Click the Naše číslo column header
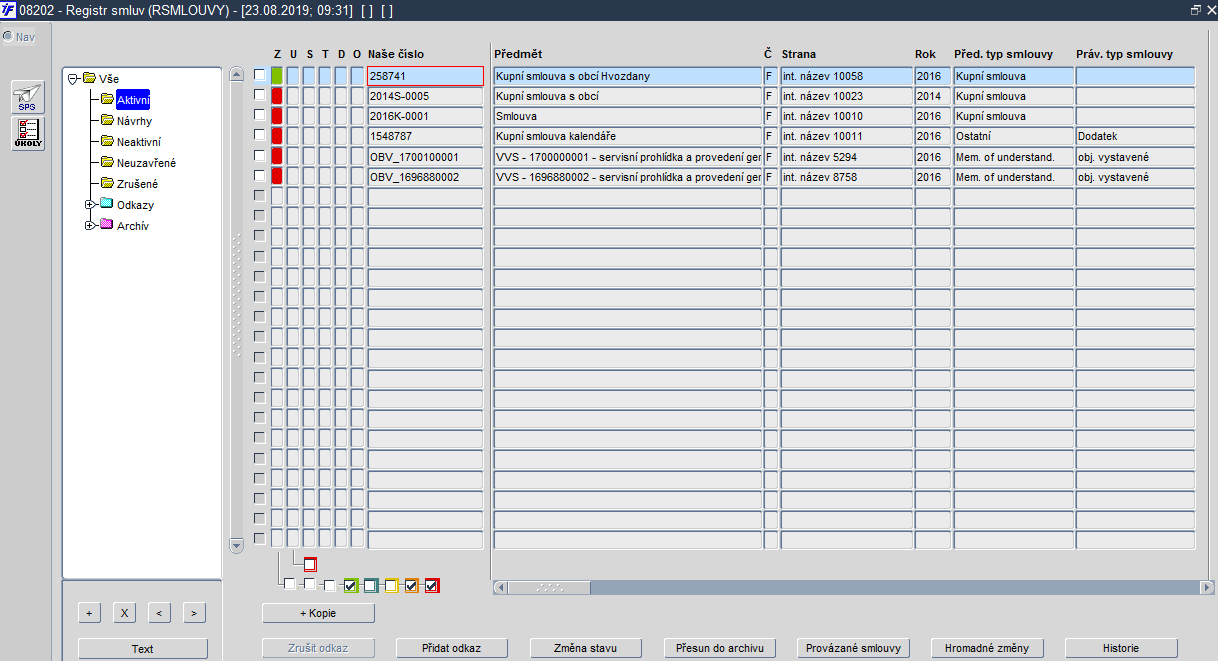1218x661 pixels. point(396,53)
